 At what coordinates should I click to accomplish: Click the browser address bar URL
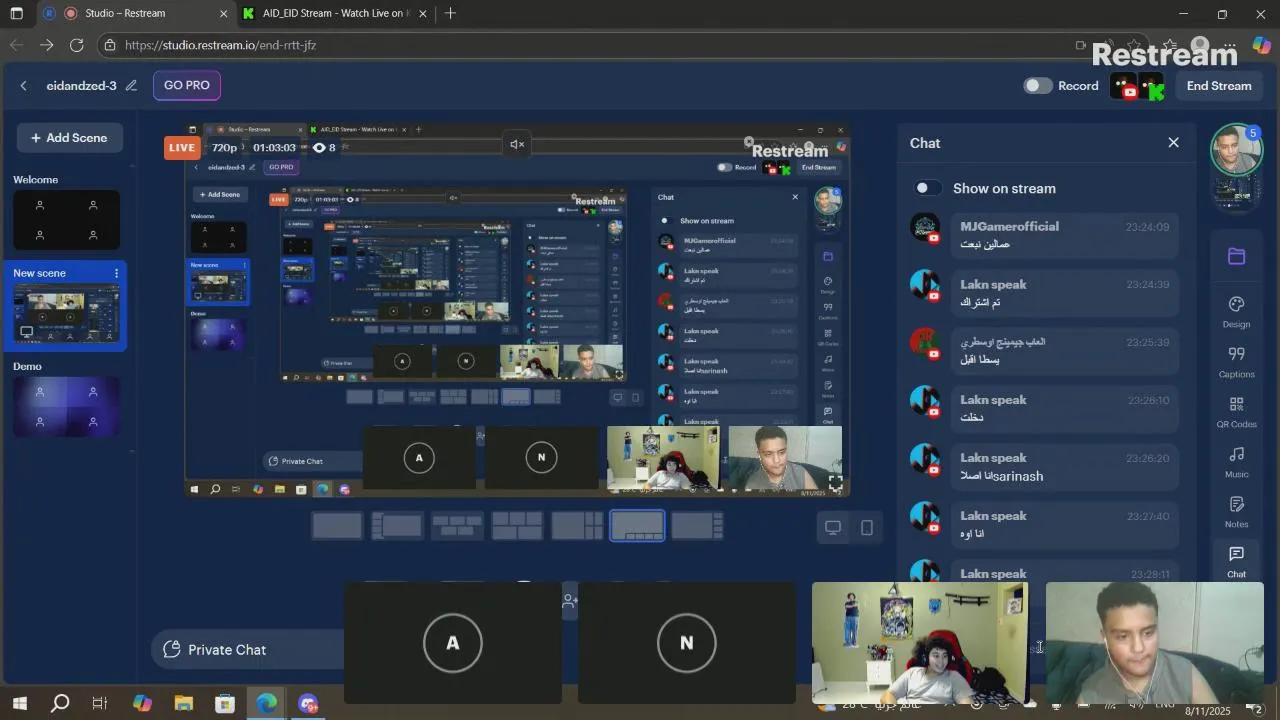pos(220,45)
